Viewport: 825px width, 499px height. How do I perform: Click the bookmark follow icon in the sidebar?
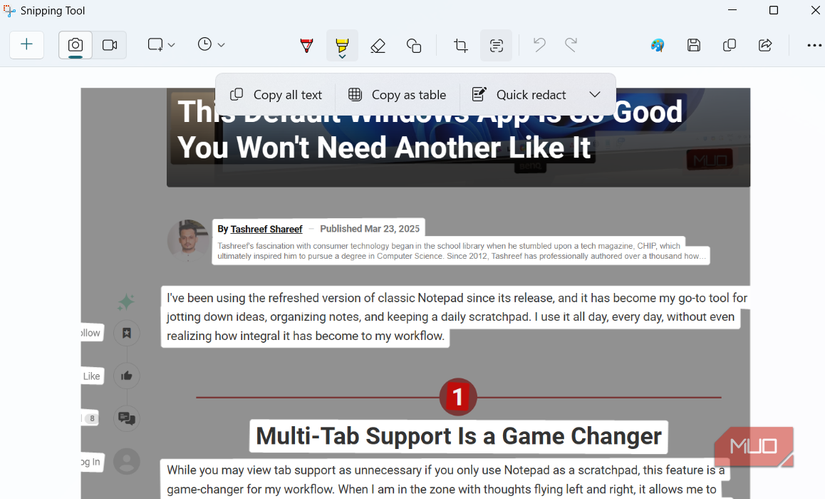click(126, 333)
